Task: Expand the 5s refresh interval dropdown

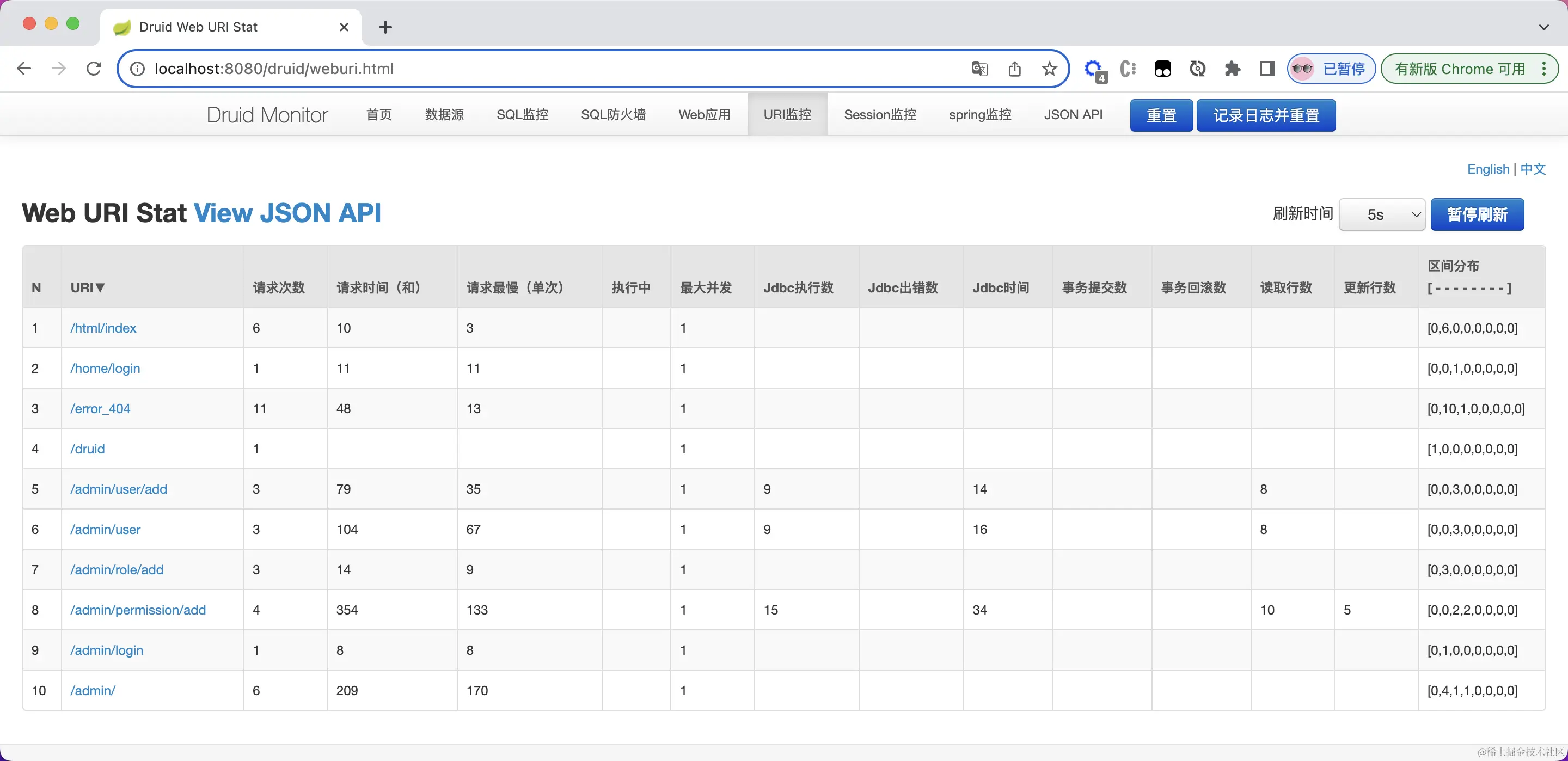Action: (1381, 214)
